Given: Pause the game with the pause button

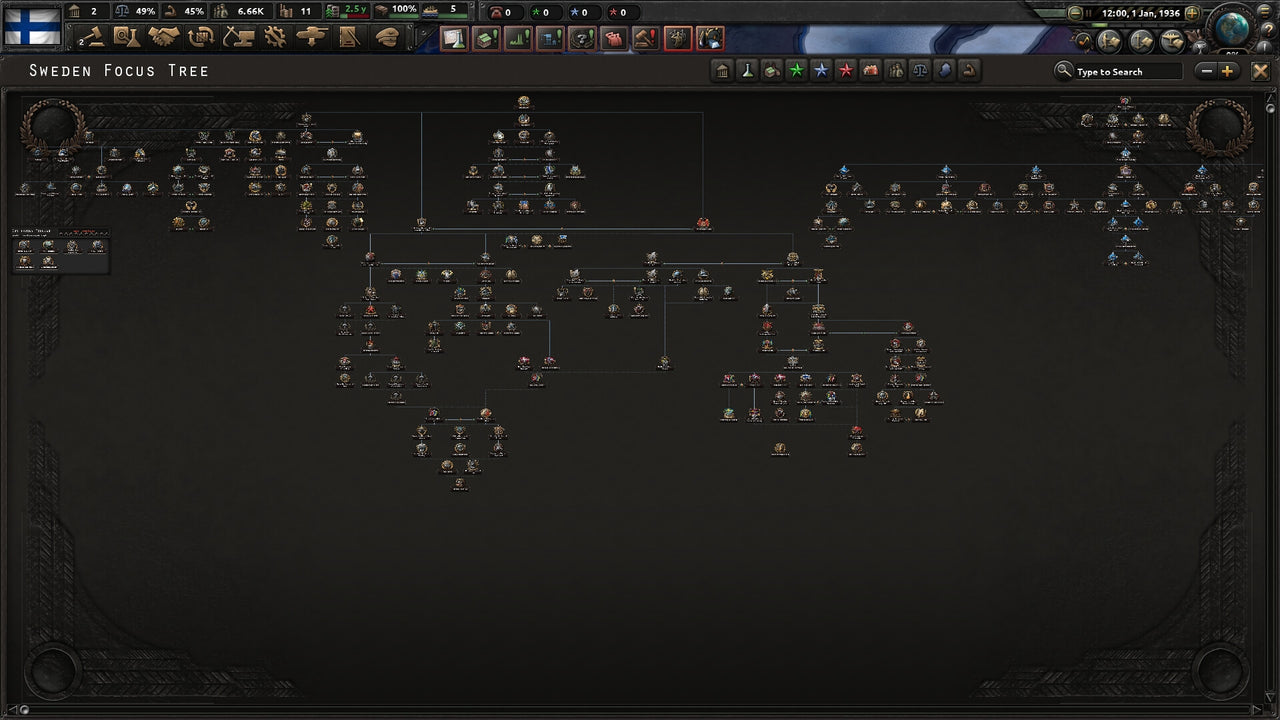Looking at the screenshot, I should click(x=1088, y=12).
